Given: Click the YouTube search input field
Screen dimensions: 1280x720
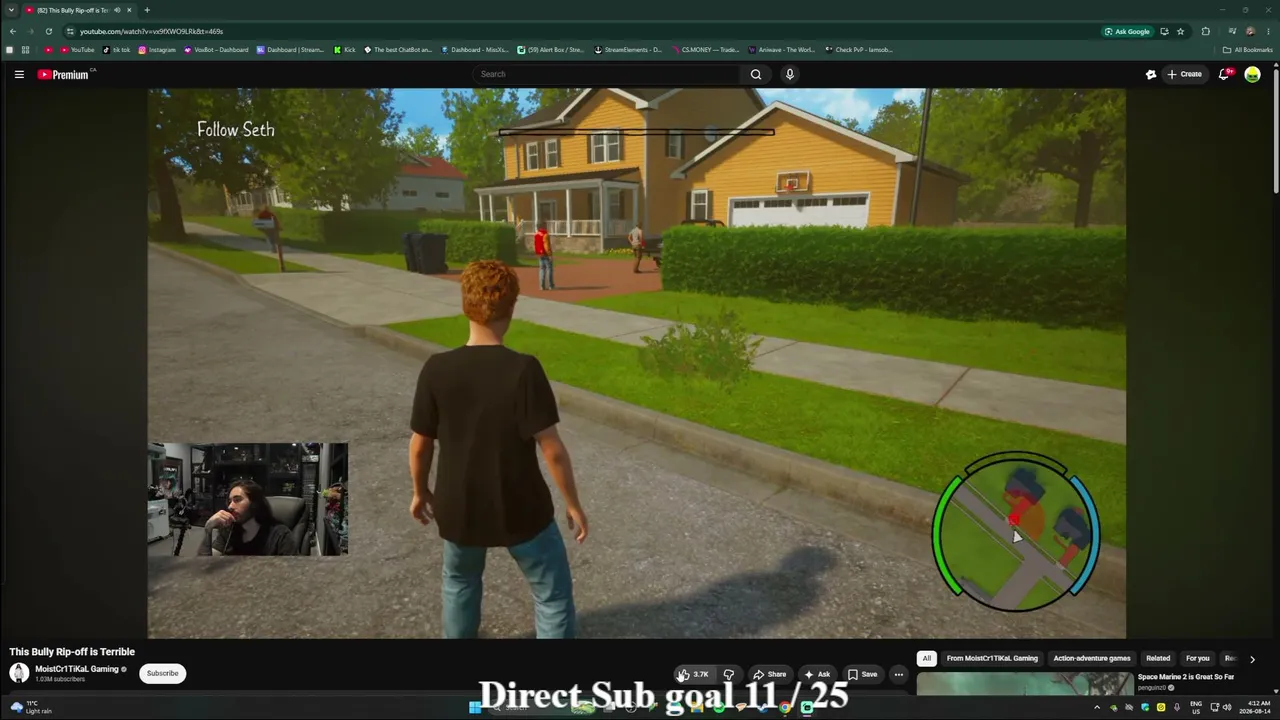Looking at the screenshot, I should tap(606, 74).
